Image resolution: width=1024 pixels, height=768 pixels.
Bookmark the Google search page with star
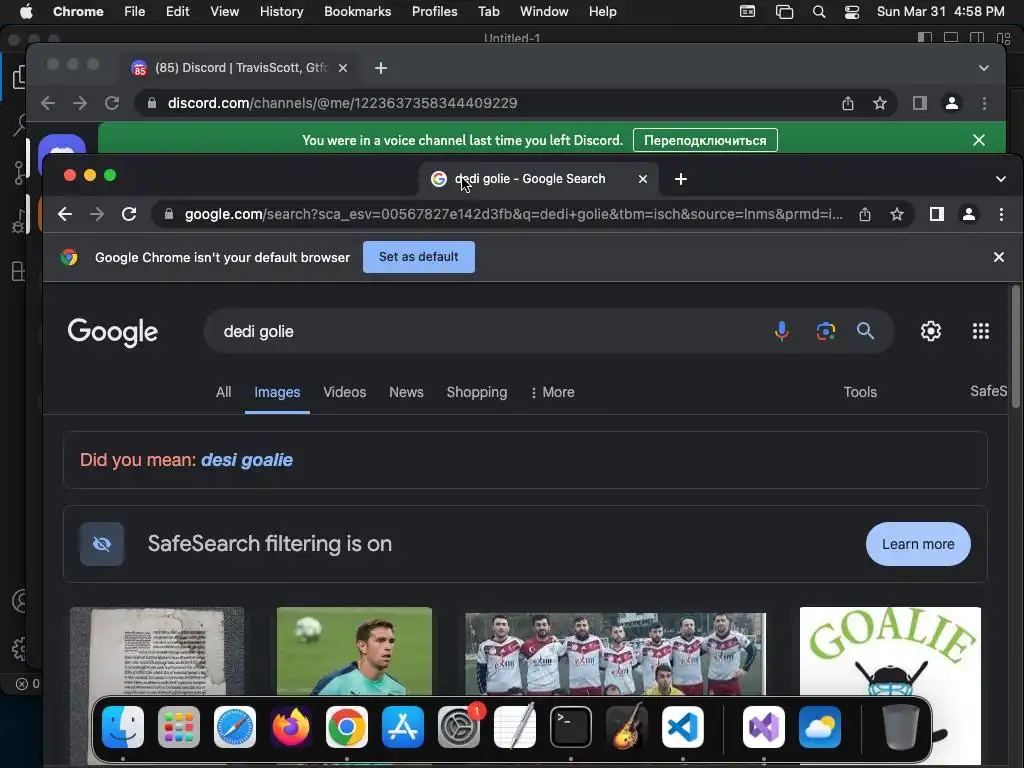[x=897, y=214]
